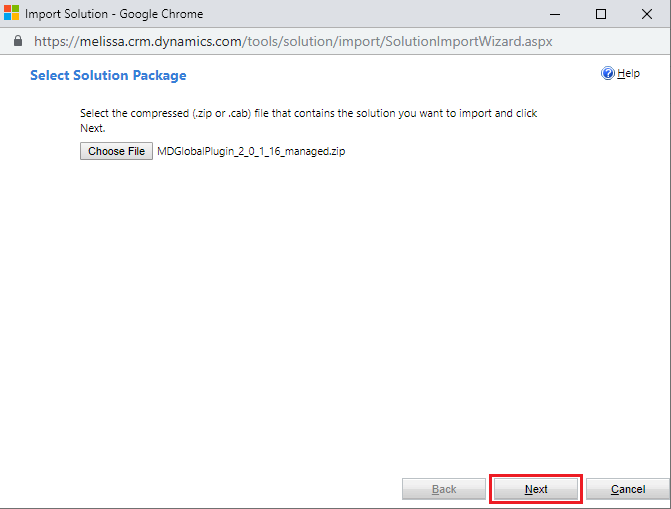Image resolution: width=671 pixels, height=509 pixels.
Task: Close the Import Solution window
Action: [x=647, y=14]
